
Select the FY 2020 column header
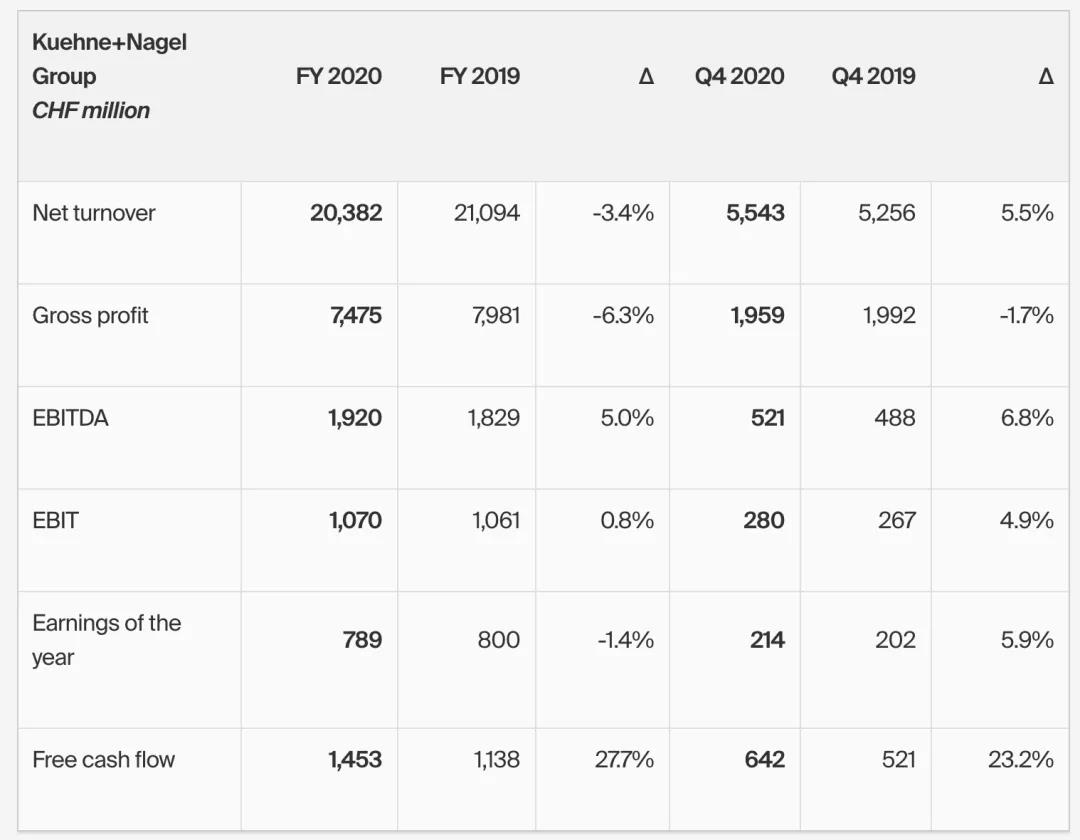[x=338, y=76]
